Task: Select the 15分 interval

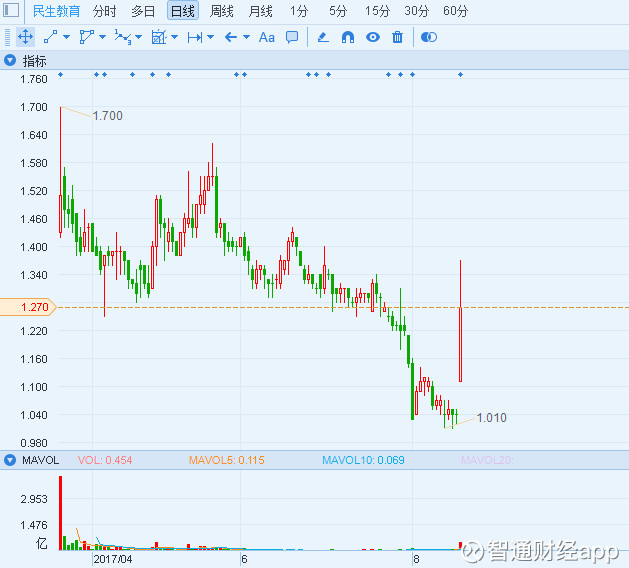Action: coord(377,11)
